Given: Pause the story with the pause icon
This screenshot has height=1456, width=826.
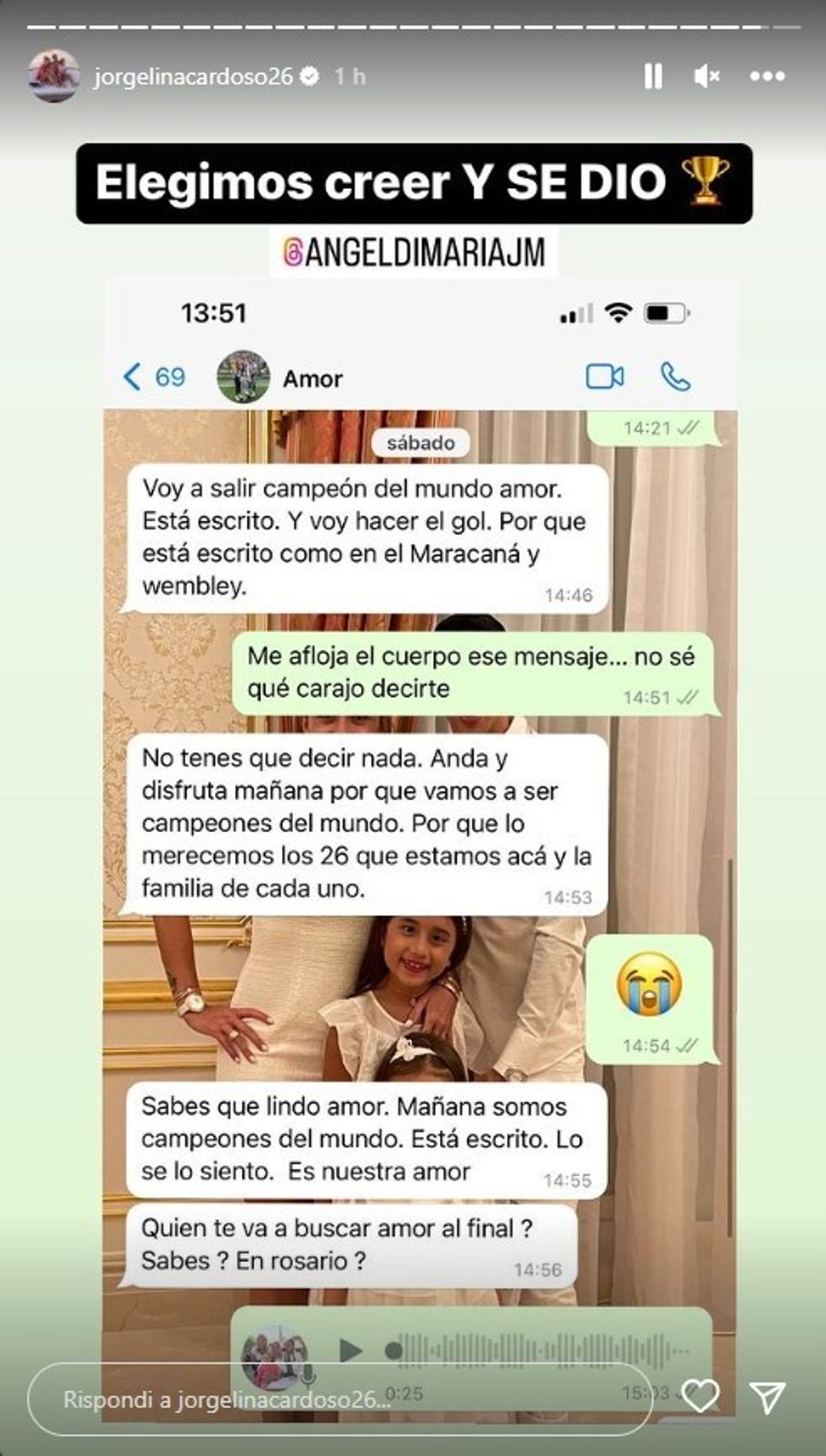Looking at the screenshot, I should coord(653,76).
